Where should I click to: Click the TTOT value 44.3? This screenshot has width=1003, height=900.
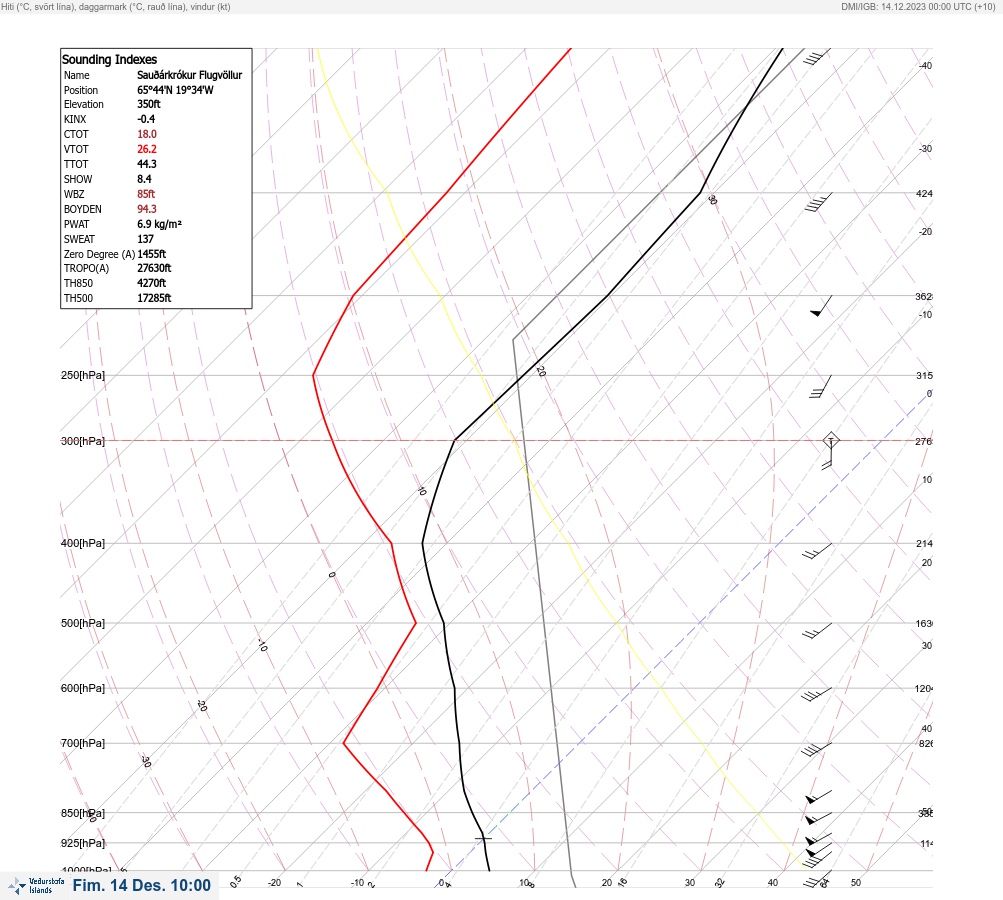click(146, 164)
